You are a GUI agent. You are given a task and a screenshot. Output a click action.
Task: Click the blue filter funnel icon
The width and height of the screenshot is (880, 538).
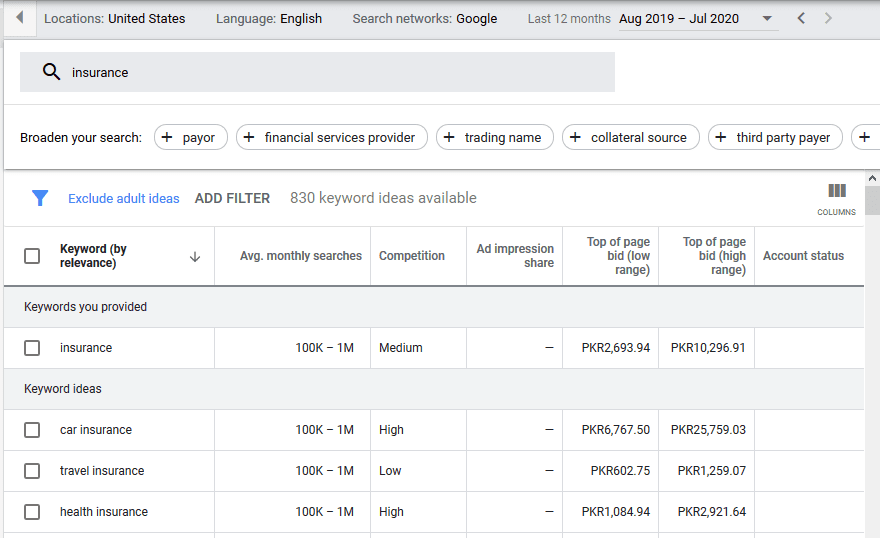40,198
